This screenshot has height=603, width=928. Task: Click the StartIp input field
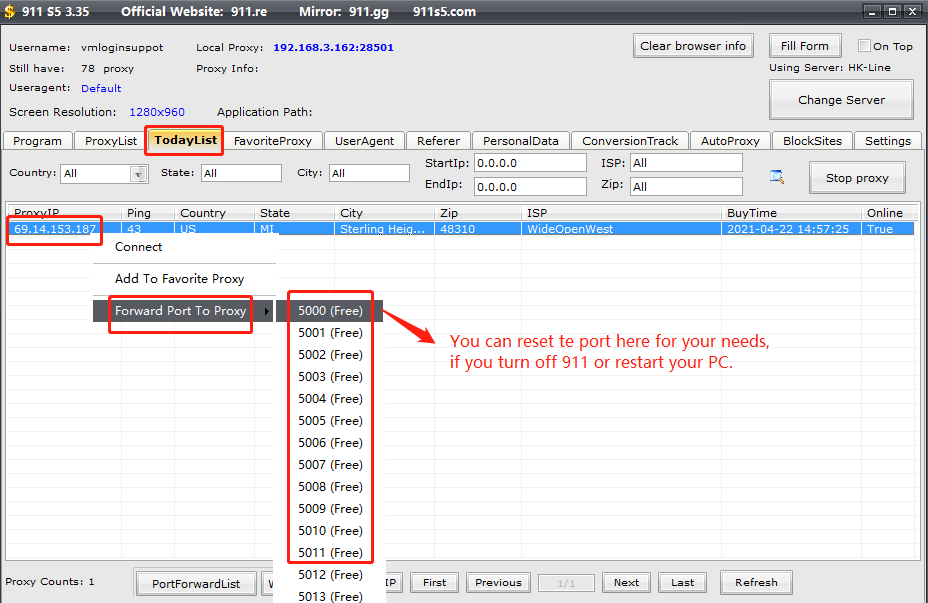[530, 163]
